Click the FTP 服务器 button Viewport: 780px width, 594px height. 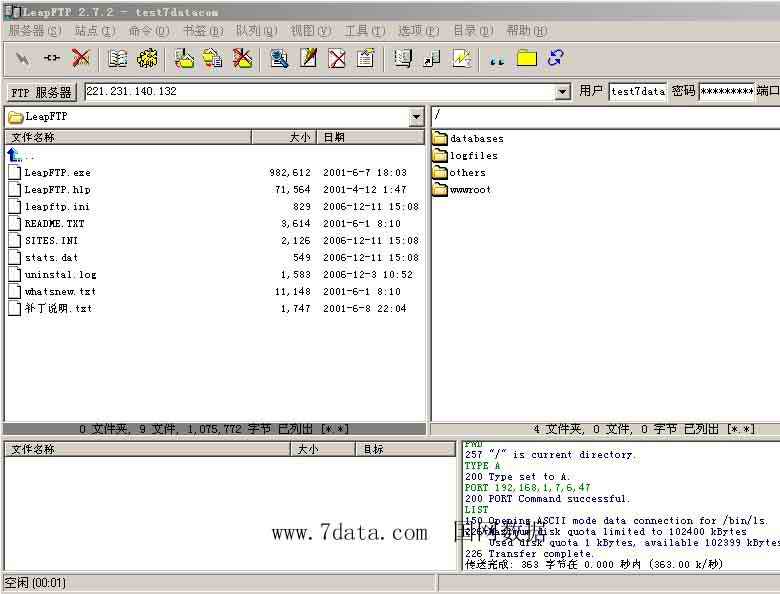(x=41, y=93)
